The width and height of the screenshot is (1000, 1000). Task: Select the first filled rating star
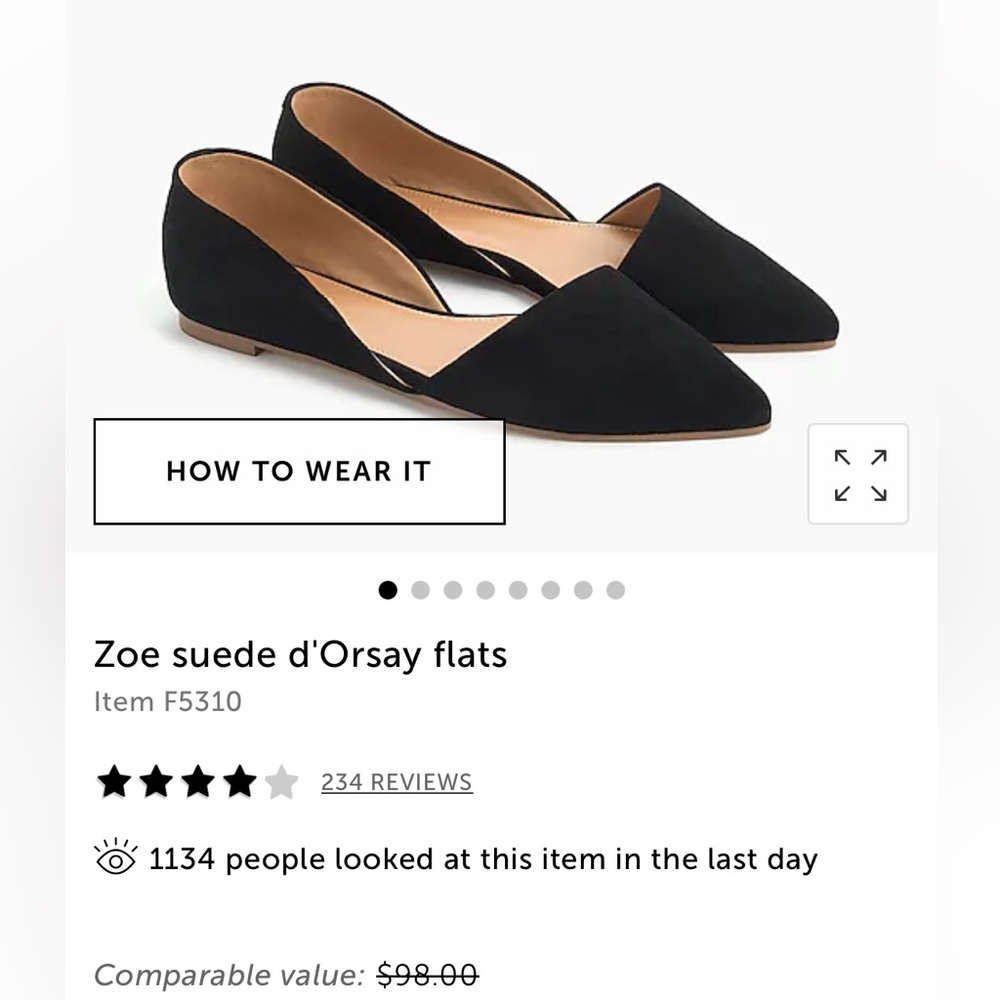click(x=113, y=783)
